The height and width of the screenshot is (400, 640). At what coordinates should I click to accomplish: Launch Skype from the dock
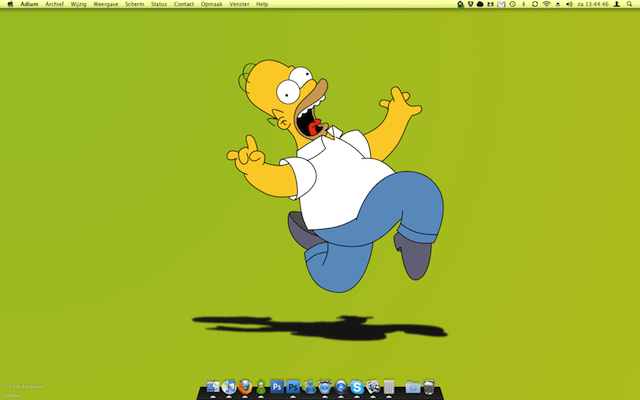tap(357, 386)
